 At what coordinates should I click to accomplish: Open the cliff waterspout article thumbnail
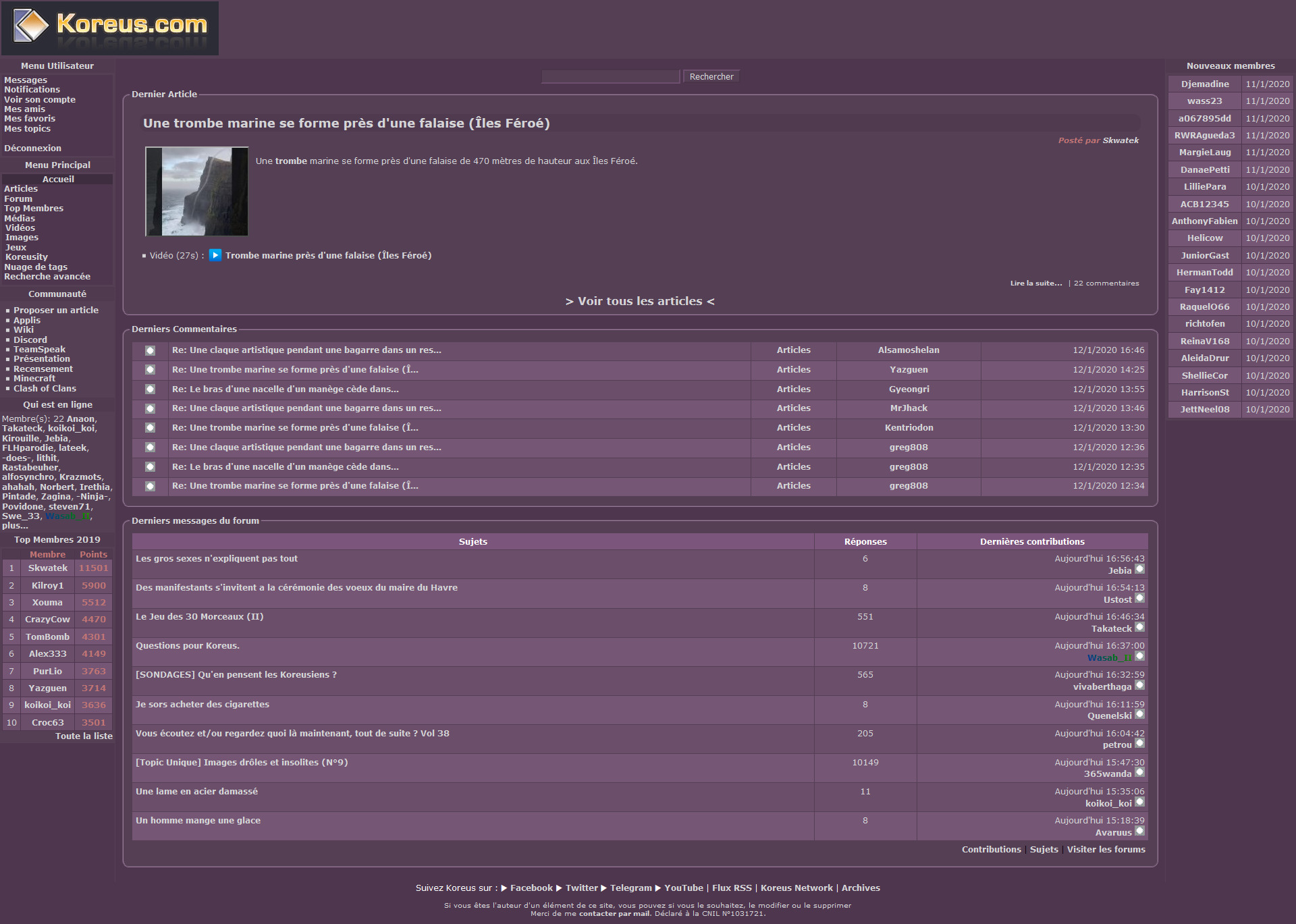pos(197,192)
